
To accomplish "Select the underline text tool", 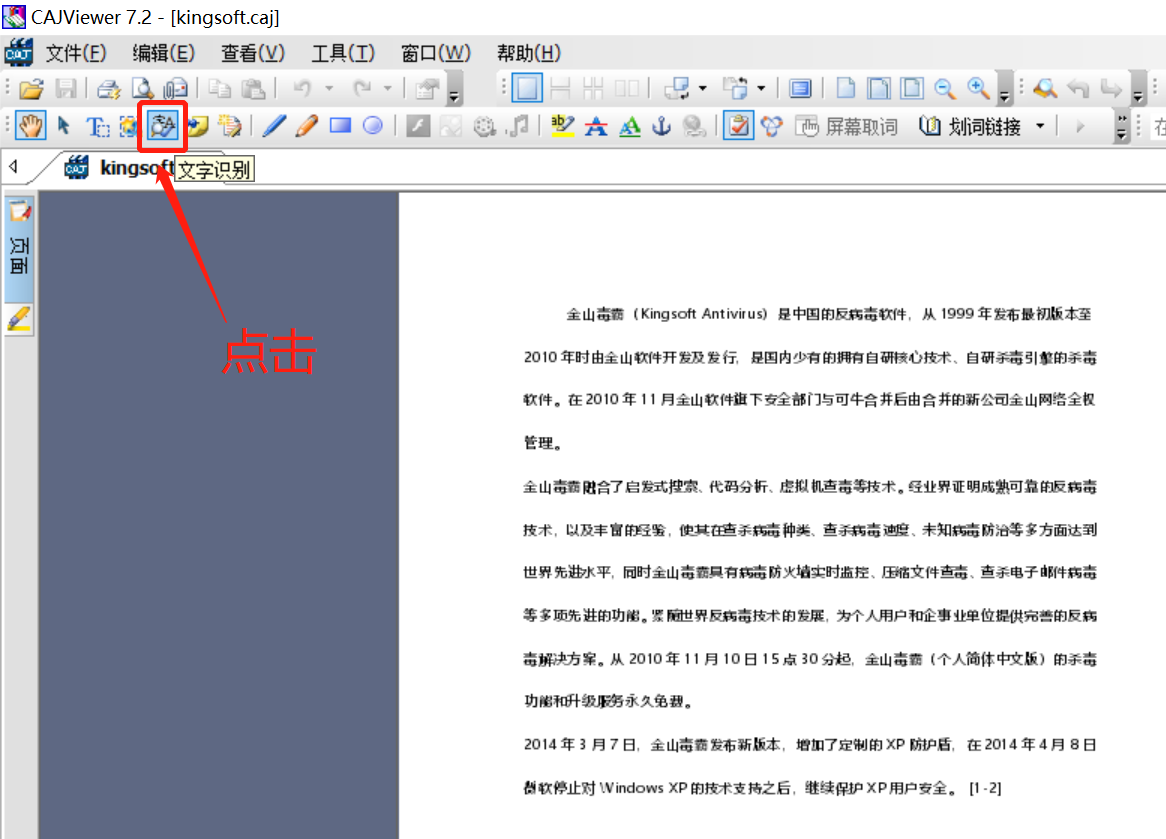I will click(629, 126).
